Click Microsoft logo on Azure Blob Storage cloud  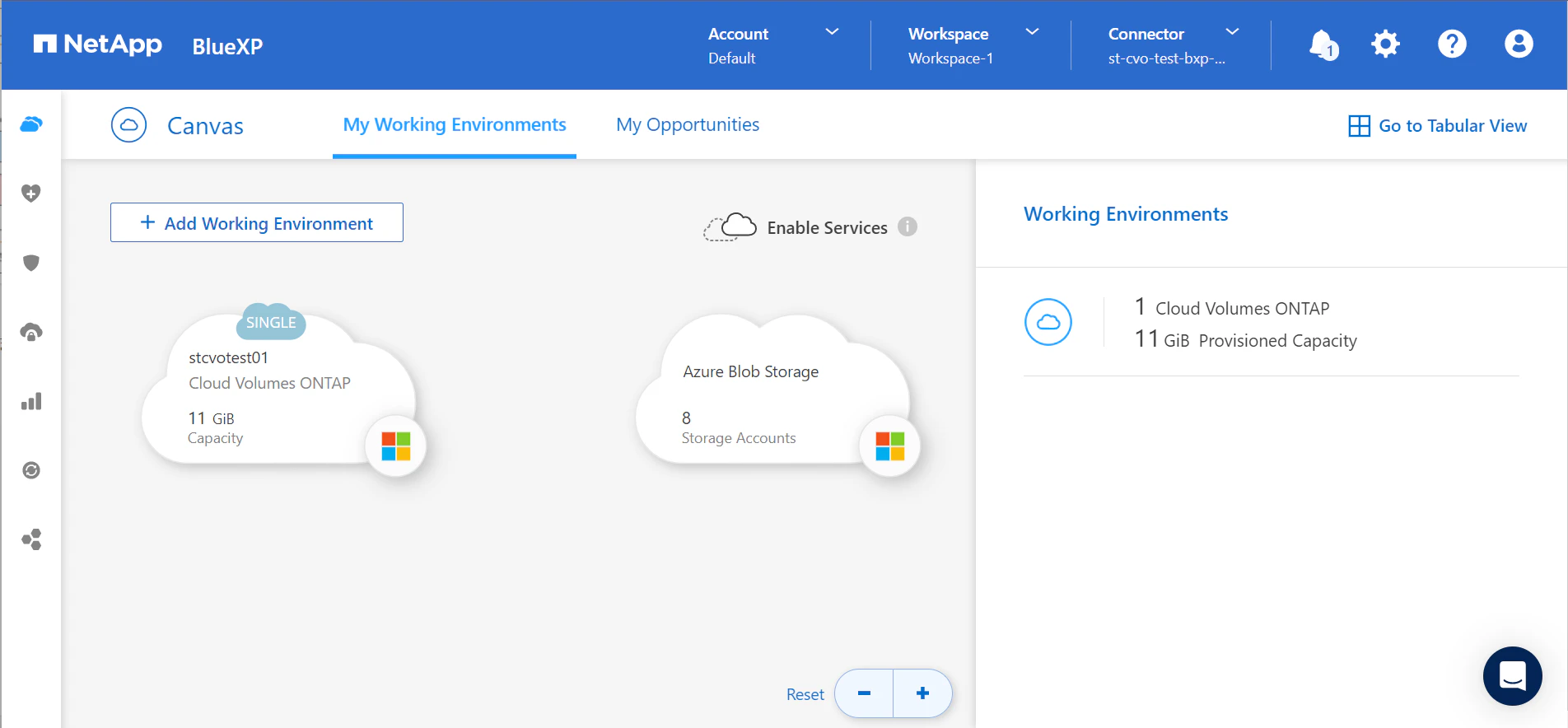tap(890, 446)
